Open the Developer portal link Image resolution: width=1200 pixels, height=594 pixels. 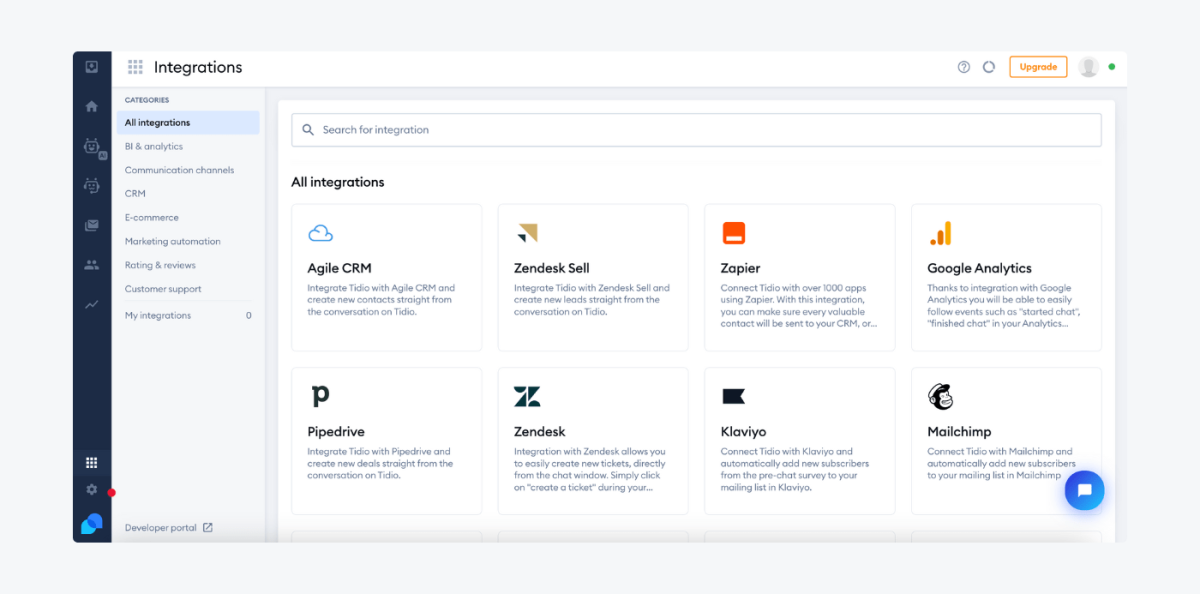160,527
